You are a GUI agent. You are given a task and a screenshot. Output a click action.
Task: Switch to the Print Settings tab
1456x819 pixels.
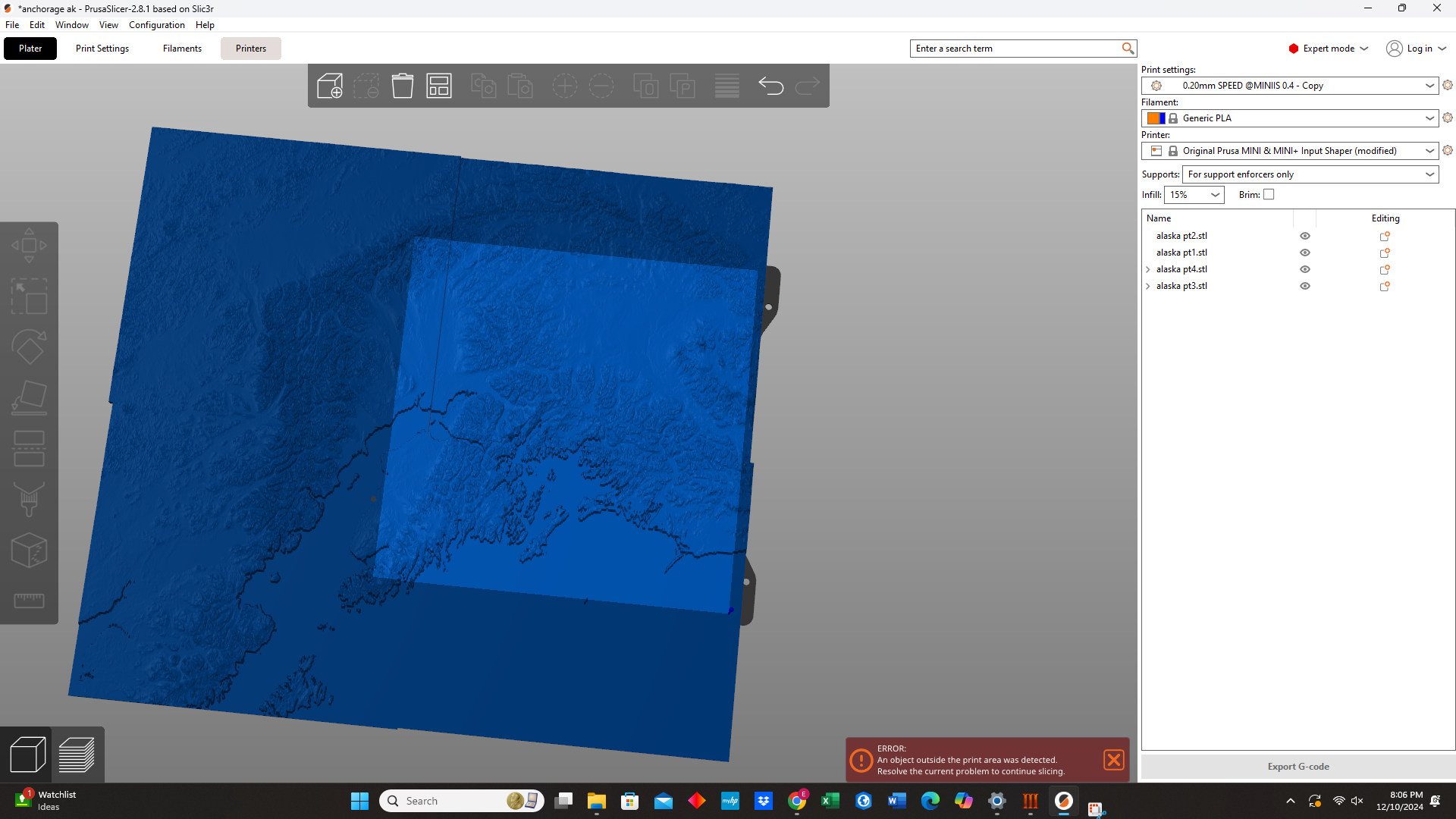click(x=102, y=49)
